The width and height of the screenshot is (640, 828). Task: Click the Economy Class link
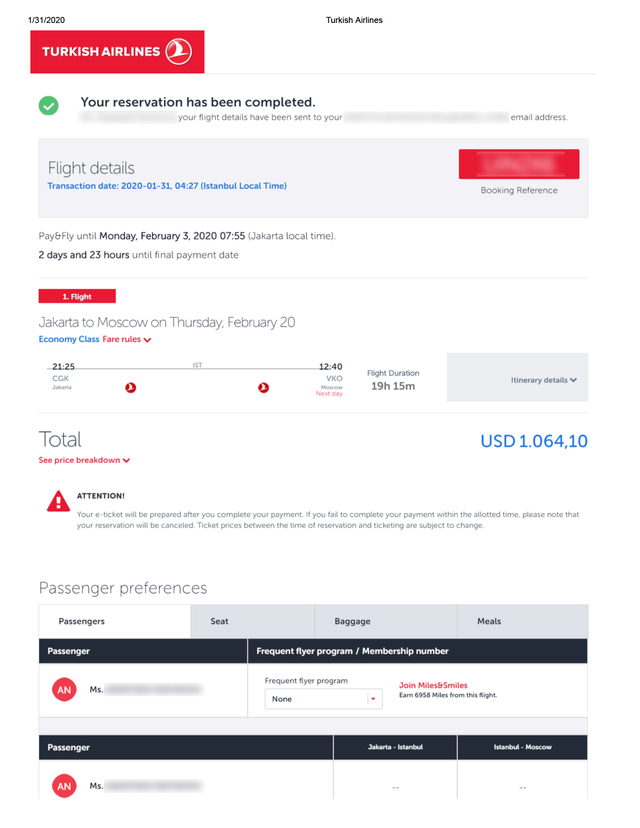tap(69, 339)
